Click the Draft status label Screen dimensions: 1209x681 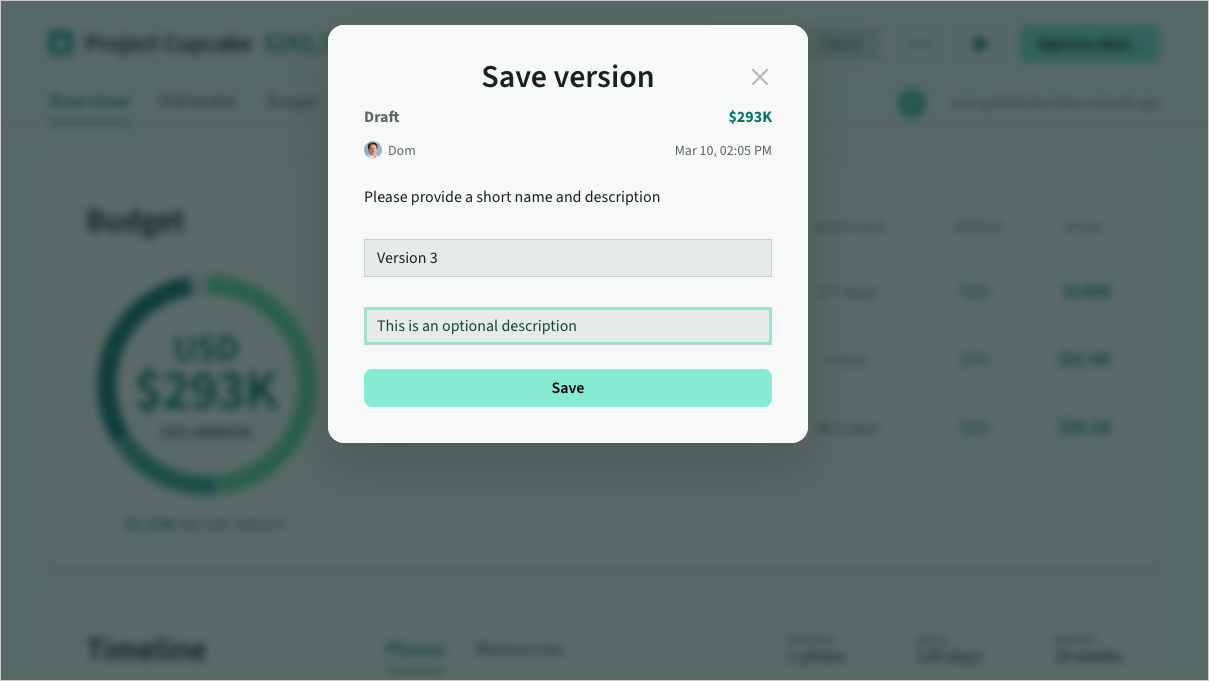381,117
